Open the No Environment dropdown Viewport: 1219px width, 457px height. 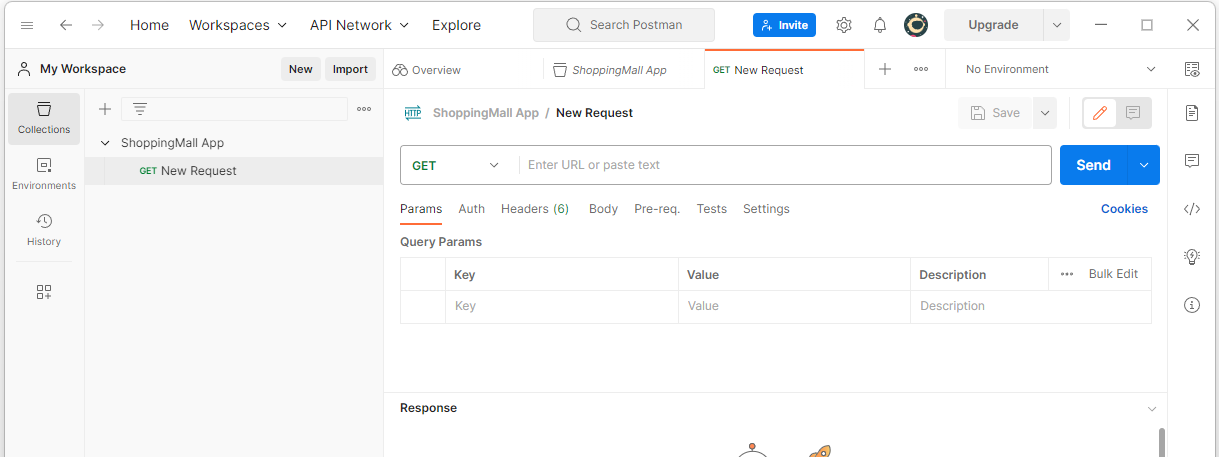1059,69
